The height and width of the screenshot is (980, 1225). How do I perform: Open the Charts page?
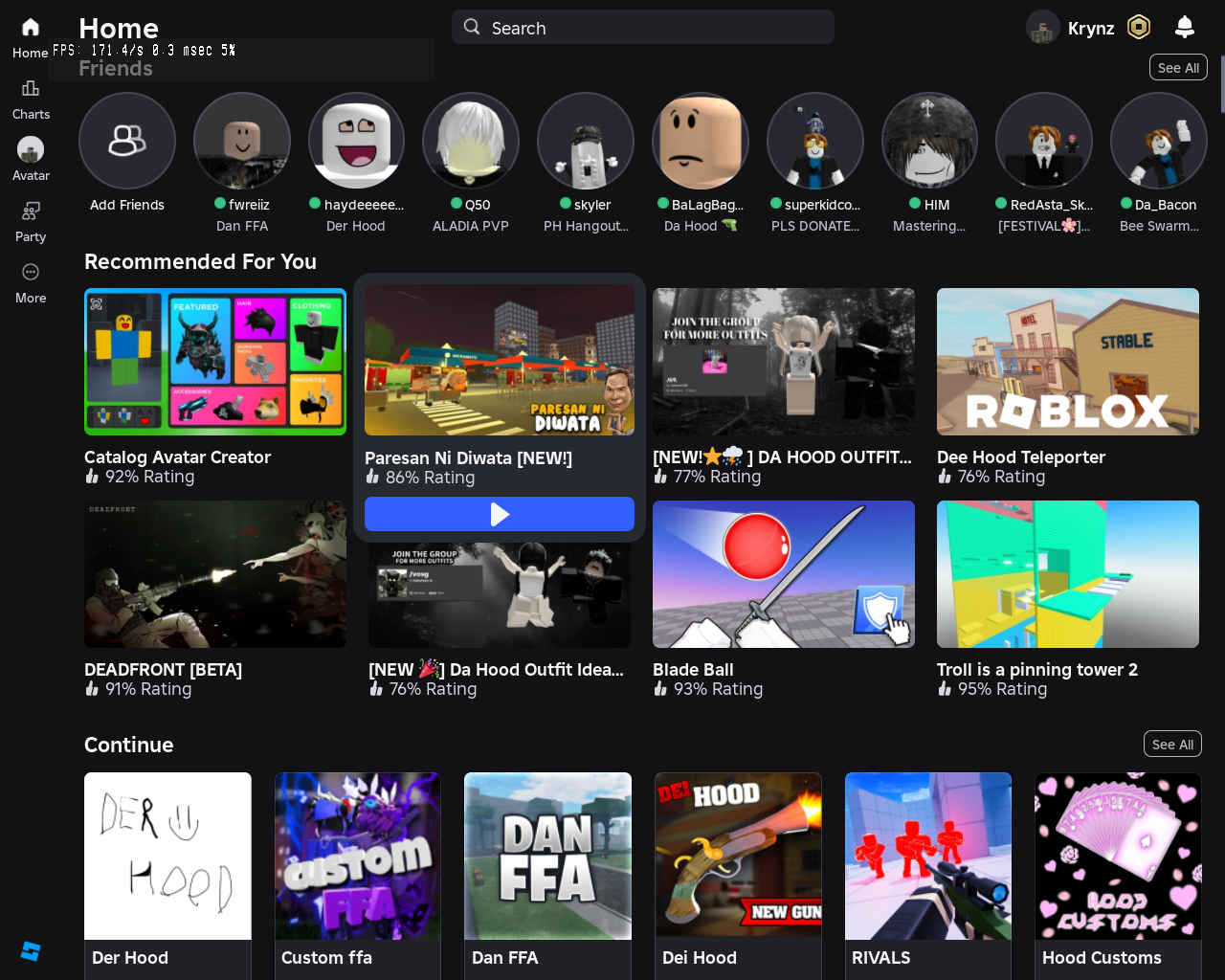pyautogui.click(x=31, y=100)
